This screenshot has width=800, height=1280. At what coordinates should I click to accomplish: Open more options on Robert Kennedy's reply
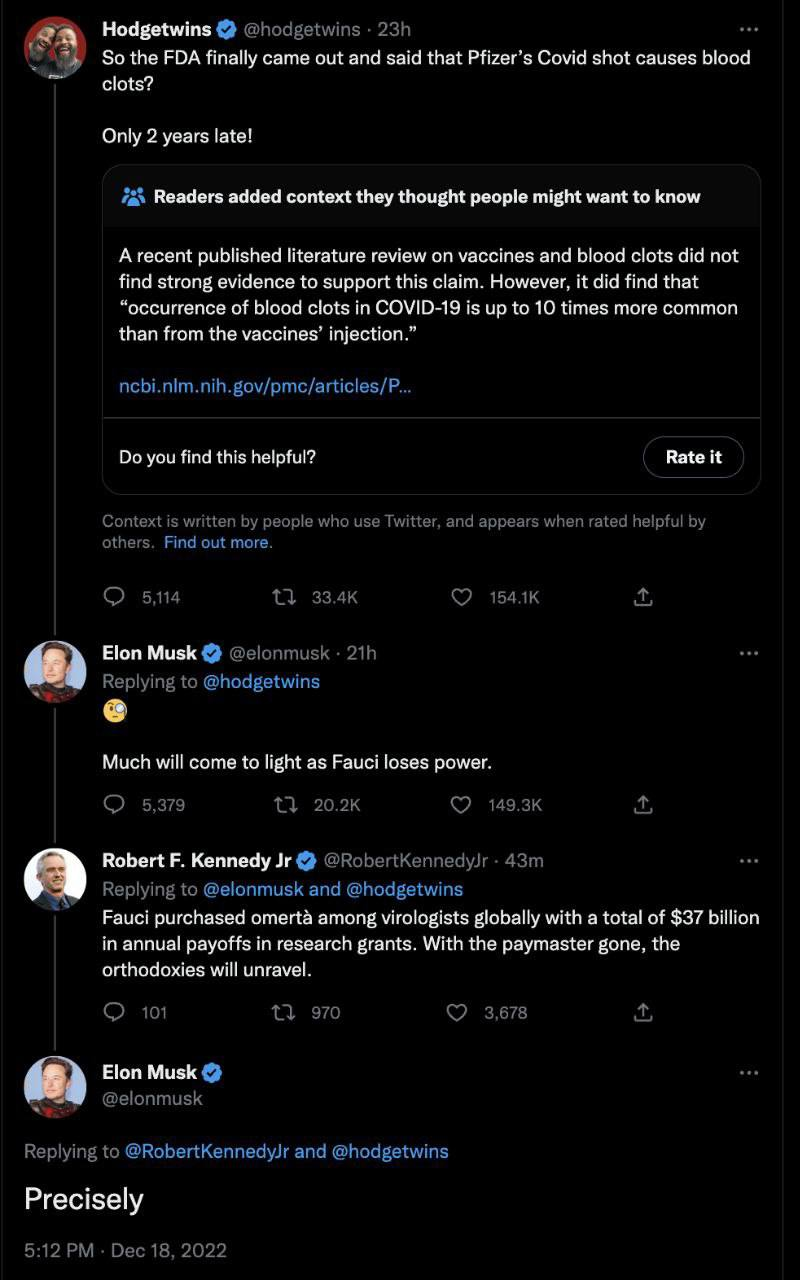pyautogui.click(x=749, y=861)
